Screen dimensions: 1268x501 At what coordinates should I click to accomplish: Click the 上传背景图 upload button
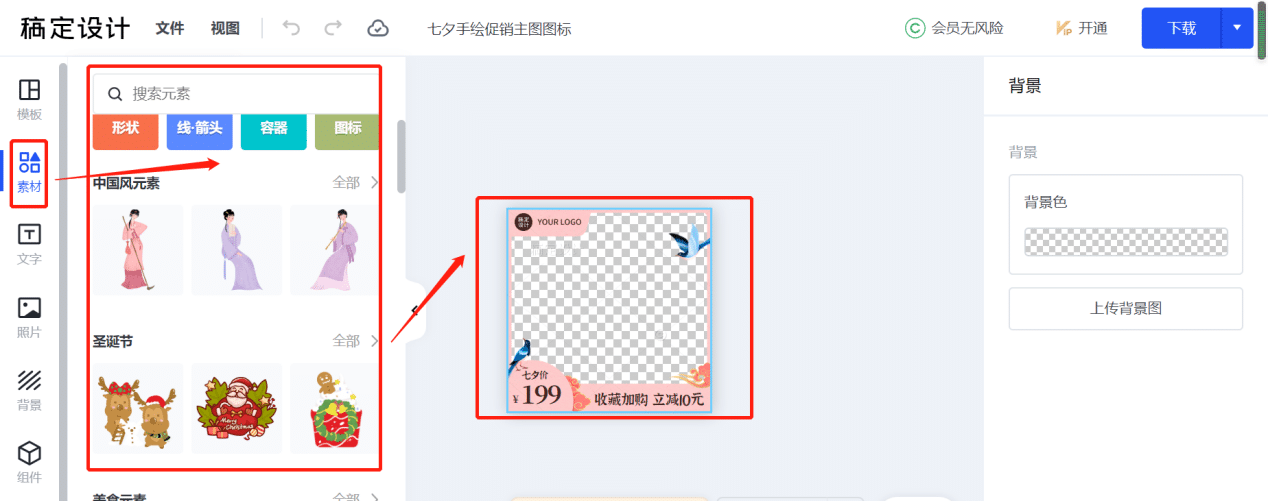click(1125, 309)
